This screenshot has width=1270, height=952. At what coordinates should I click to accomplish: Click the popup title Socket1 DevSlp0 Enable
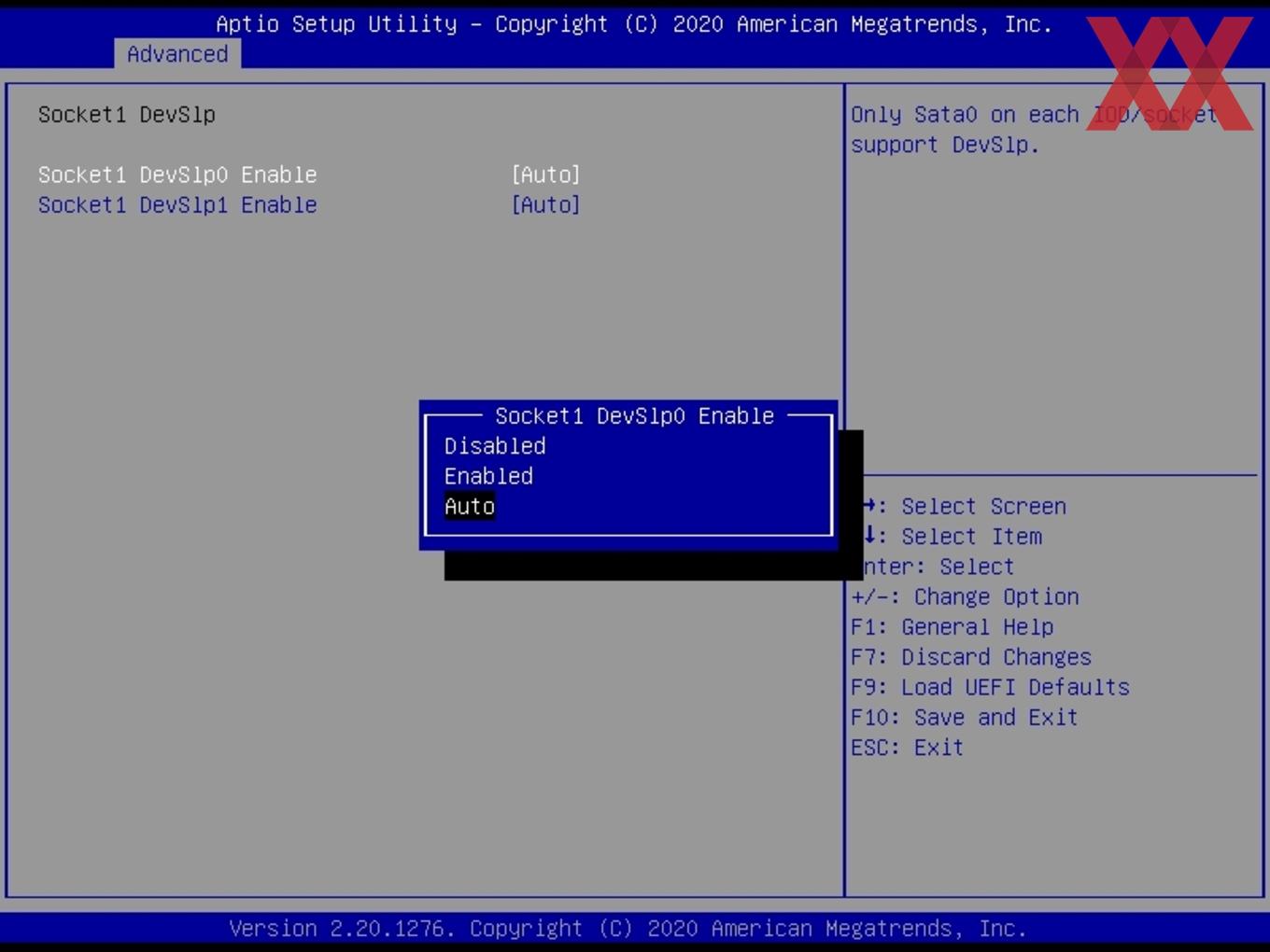[635, 415]
